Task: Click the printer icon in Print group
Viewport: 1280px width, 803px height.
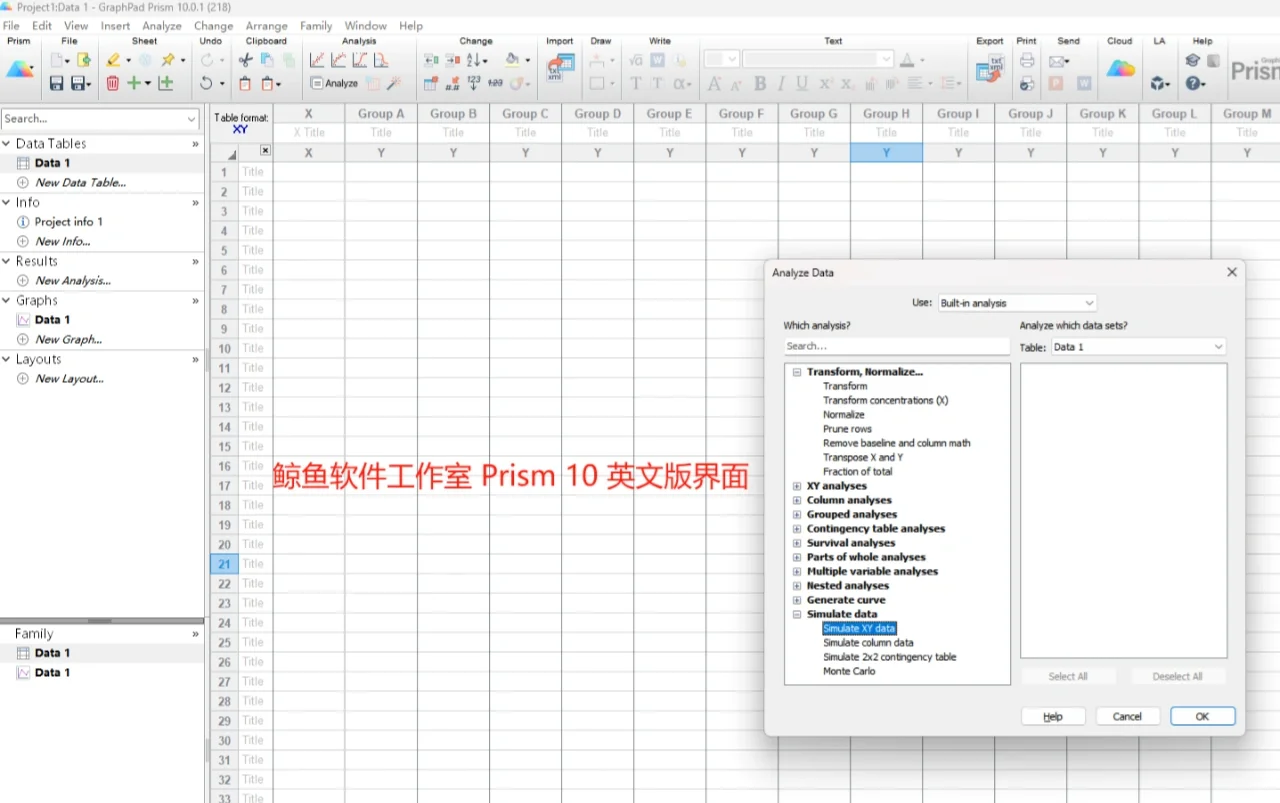Action: [1027, 60]
